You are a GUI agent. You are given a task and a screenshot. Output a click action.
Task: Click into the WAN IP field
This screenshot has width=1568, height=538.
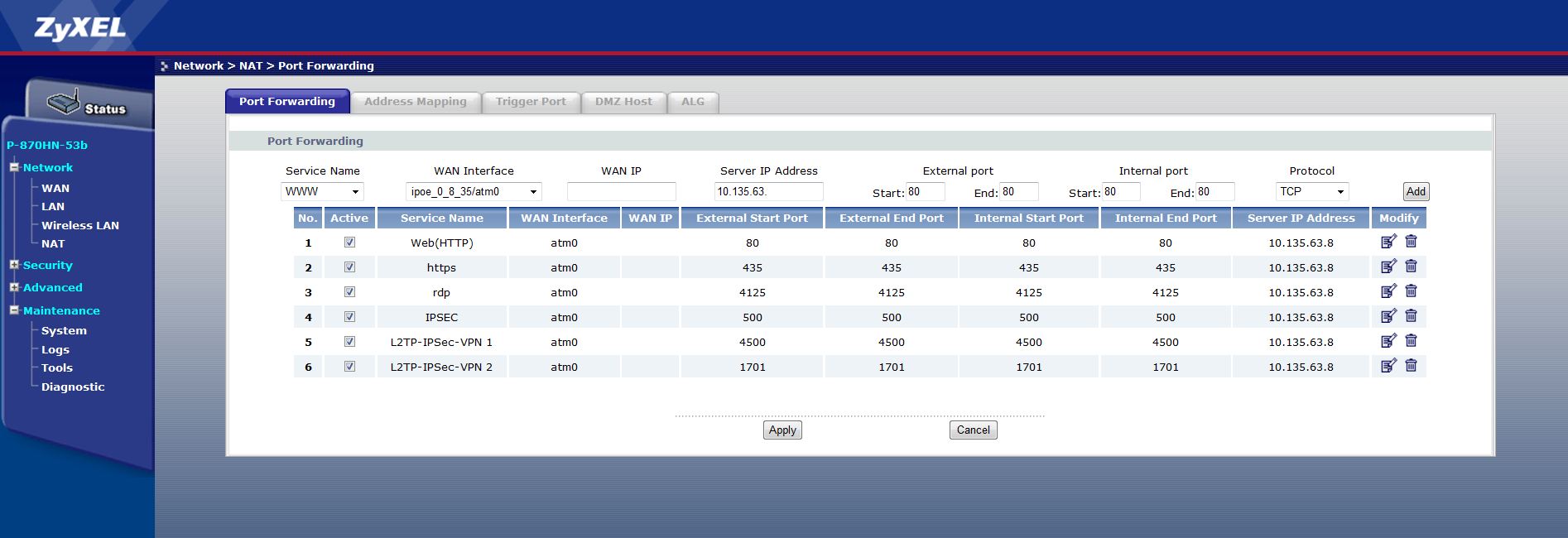(621, 191)
